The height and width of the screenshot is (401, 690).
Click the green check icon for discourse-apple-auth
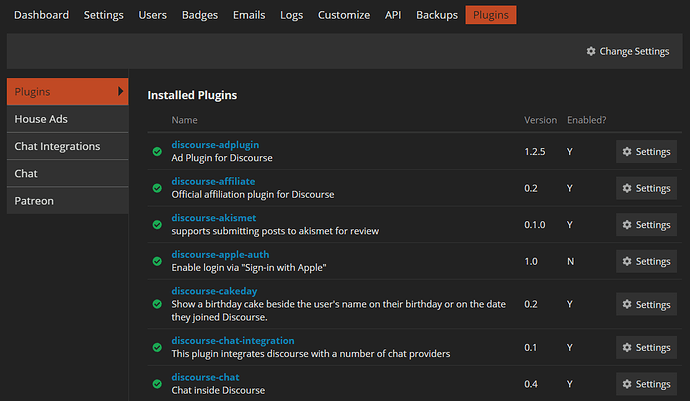157,261
